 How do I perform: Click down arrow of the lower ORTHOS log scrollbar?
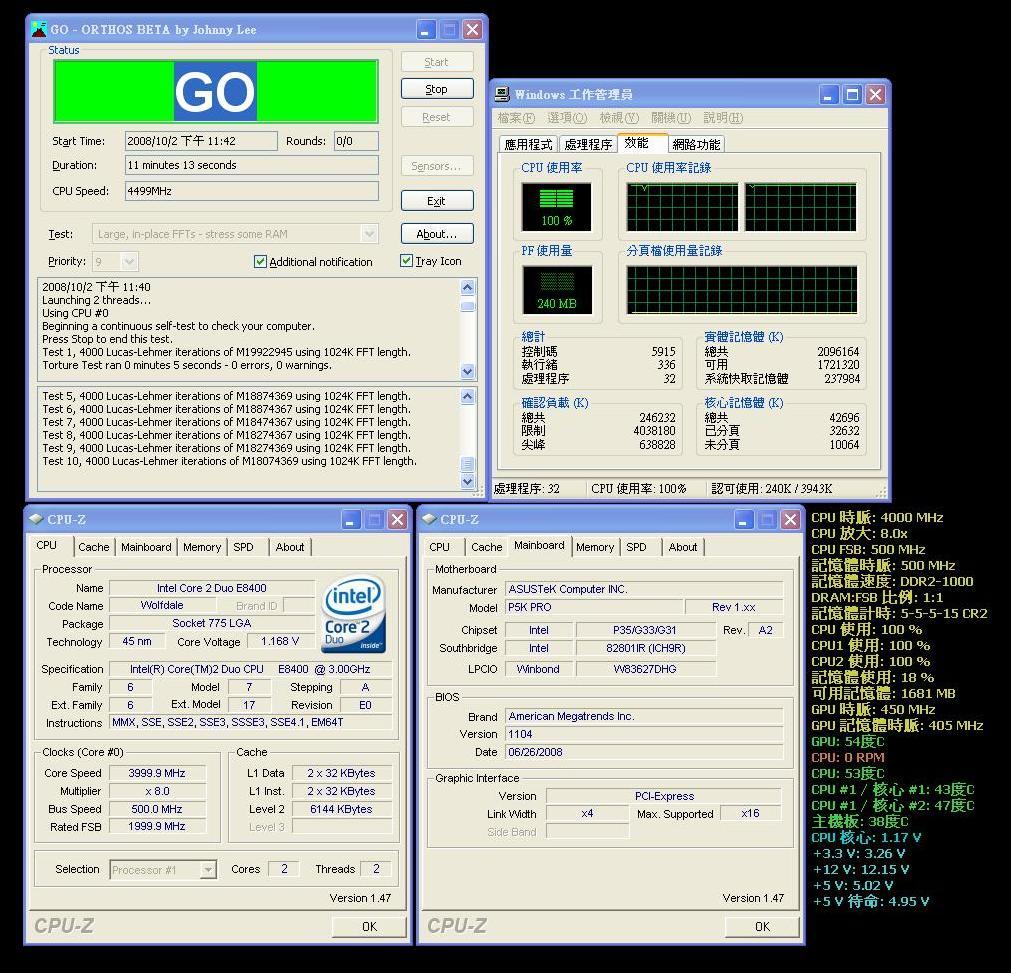(x=468, y=481)
